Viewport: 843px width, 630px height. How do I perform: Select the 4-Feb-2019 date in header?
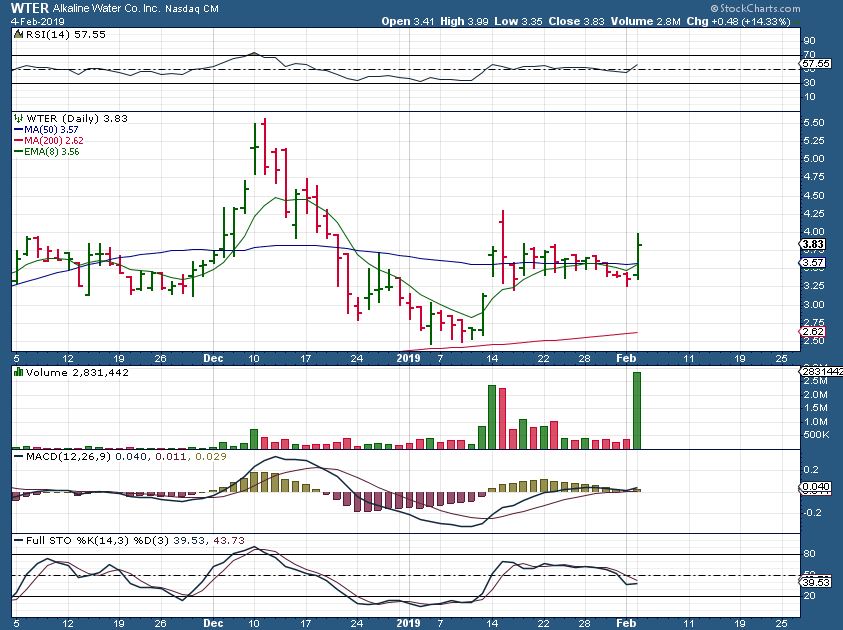[38, 22]
